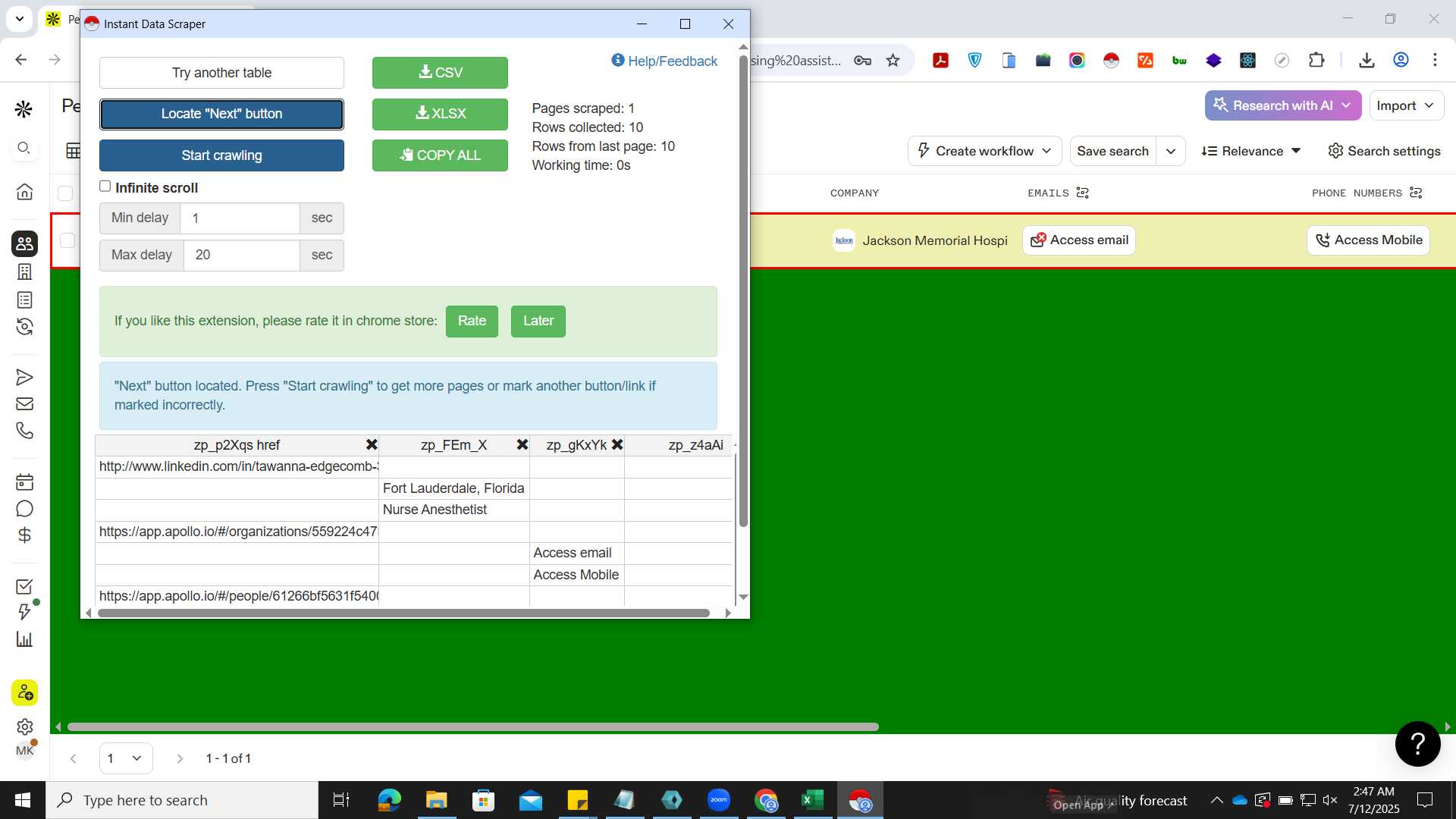
Task: Check the select-all rows checkbox in Apollo
Action: click(x=66, y=193)
